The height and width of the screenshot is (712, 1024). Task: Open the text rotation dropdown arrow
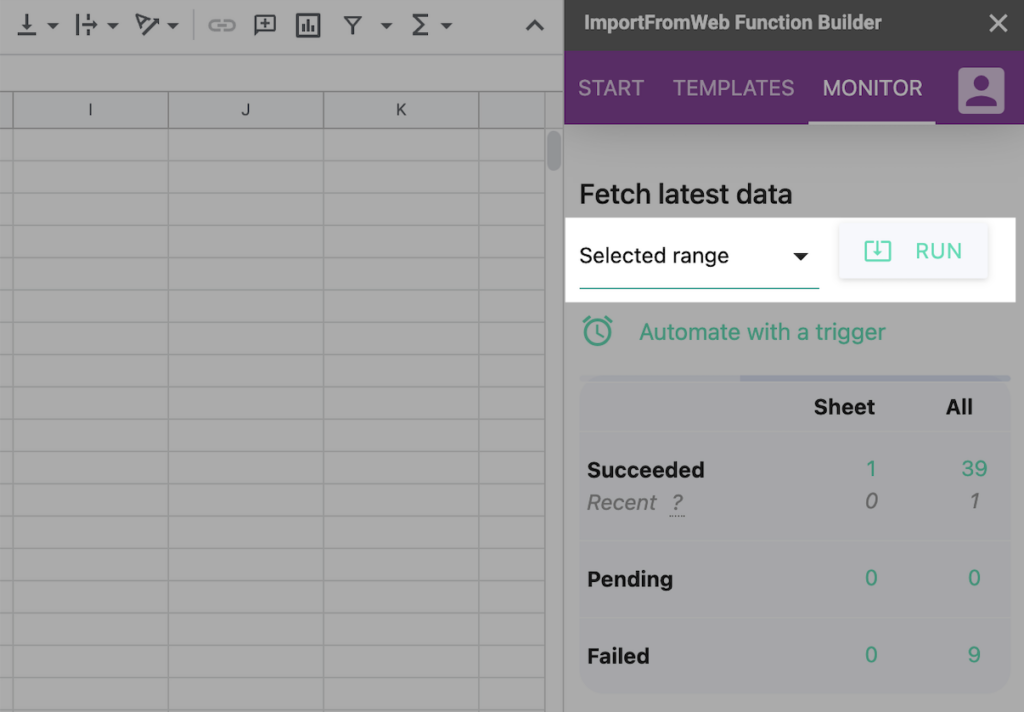point(173,26)
